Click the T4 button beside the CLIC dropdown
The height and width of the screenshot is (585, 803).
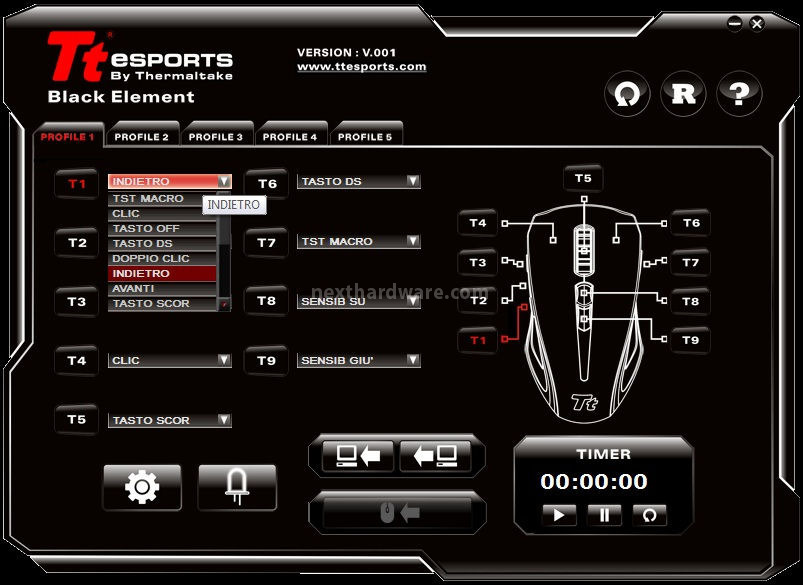point(77,361)
